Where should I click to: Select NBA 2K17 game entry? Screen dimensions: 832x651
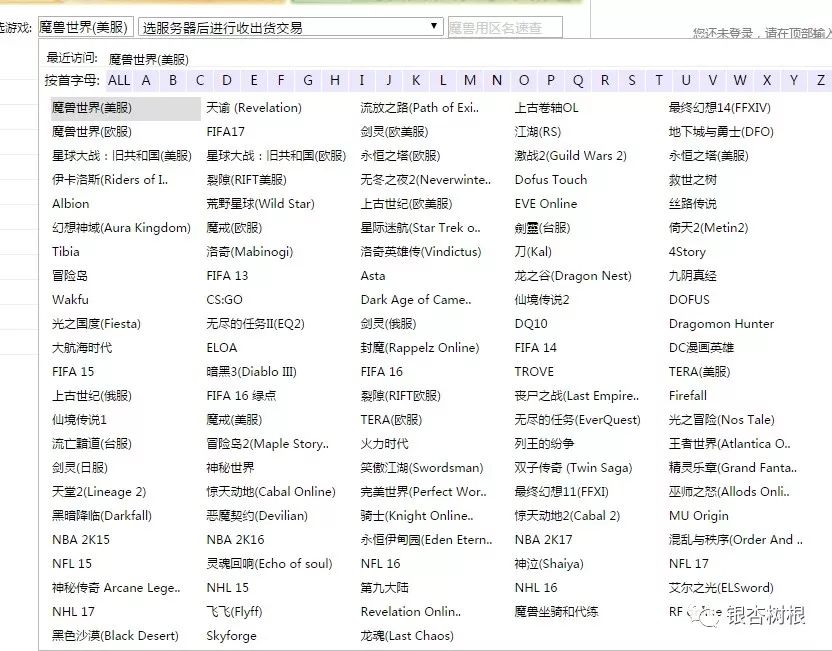click(543, 540)
